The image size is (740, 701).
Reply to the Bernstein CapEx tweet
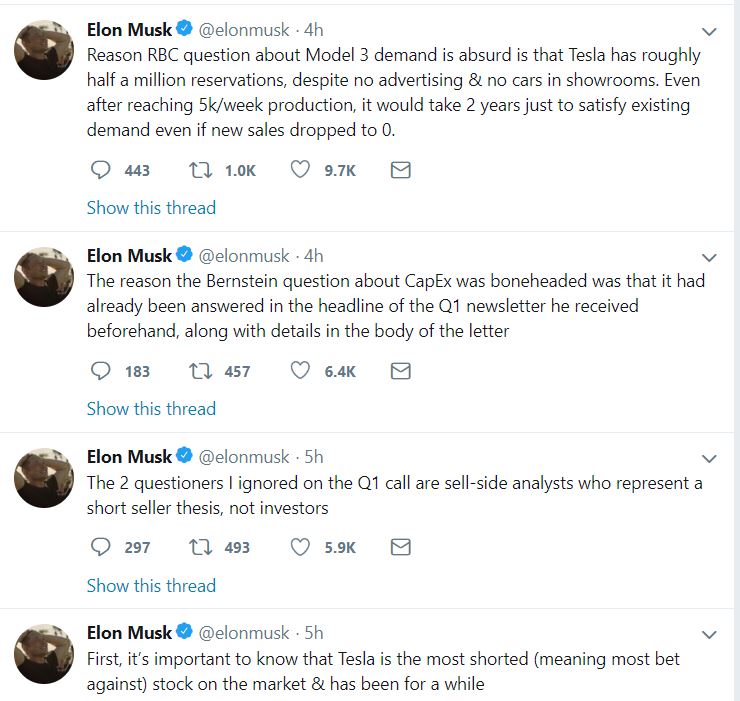coord(100,371)
